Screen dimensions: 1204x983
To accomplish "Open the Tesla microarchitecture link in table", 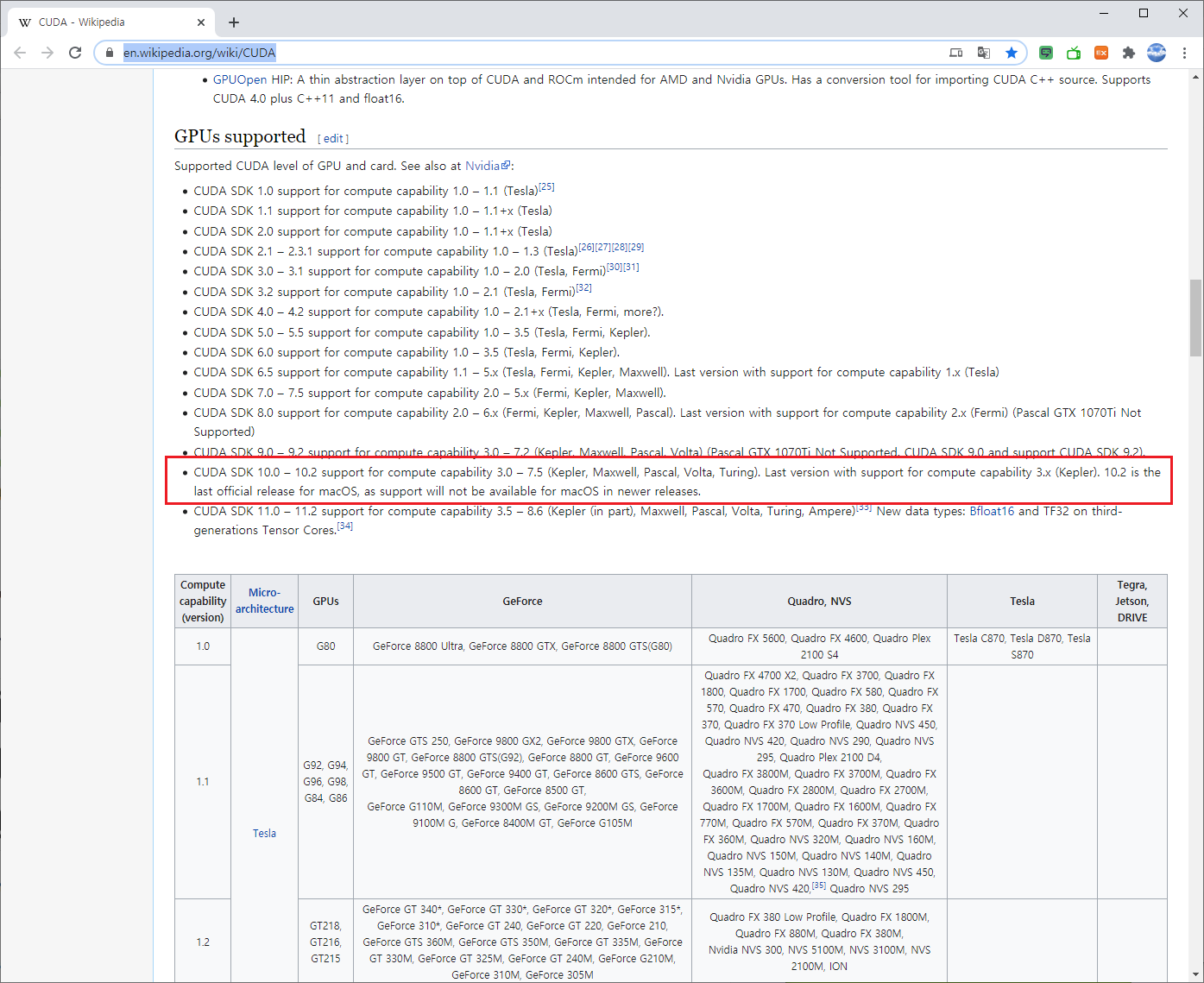I will tap(264, 833).
